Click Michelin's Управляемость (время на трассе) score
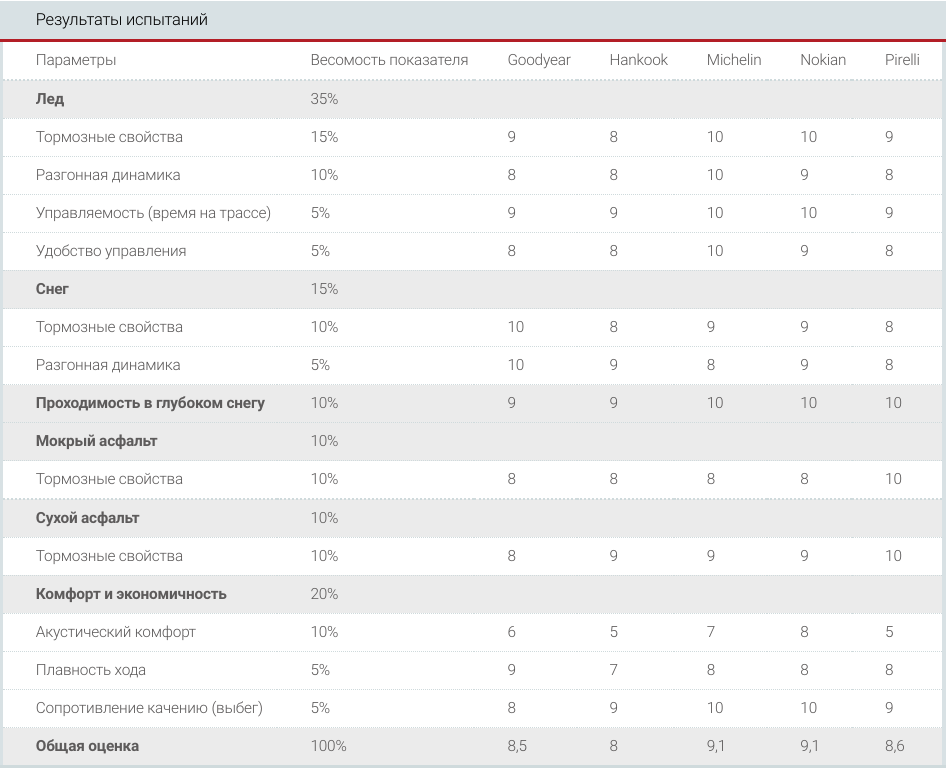The image size is (947, 768). pyautogui.click(x=715, y=213)
